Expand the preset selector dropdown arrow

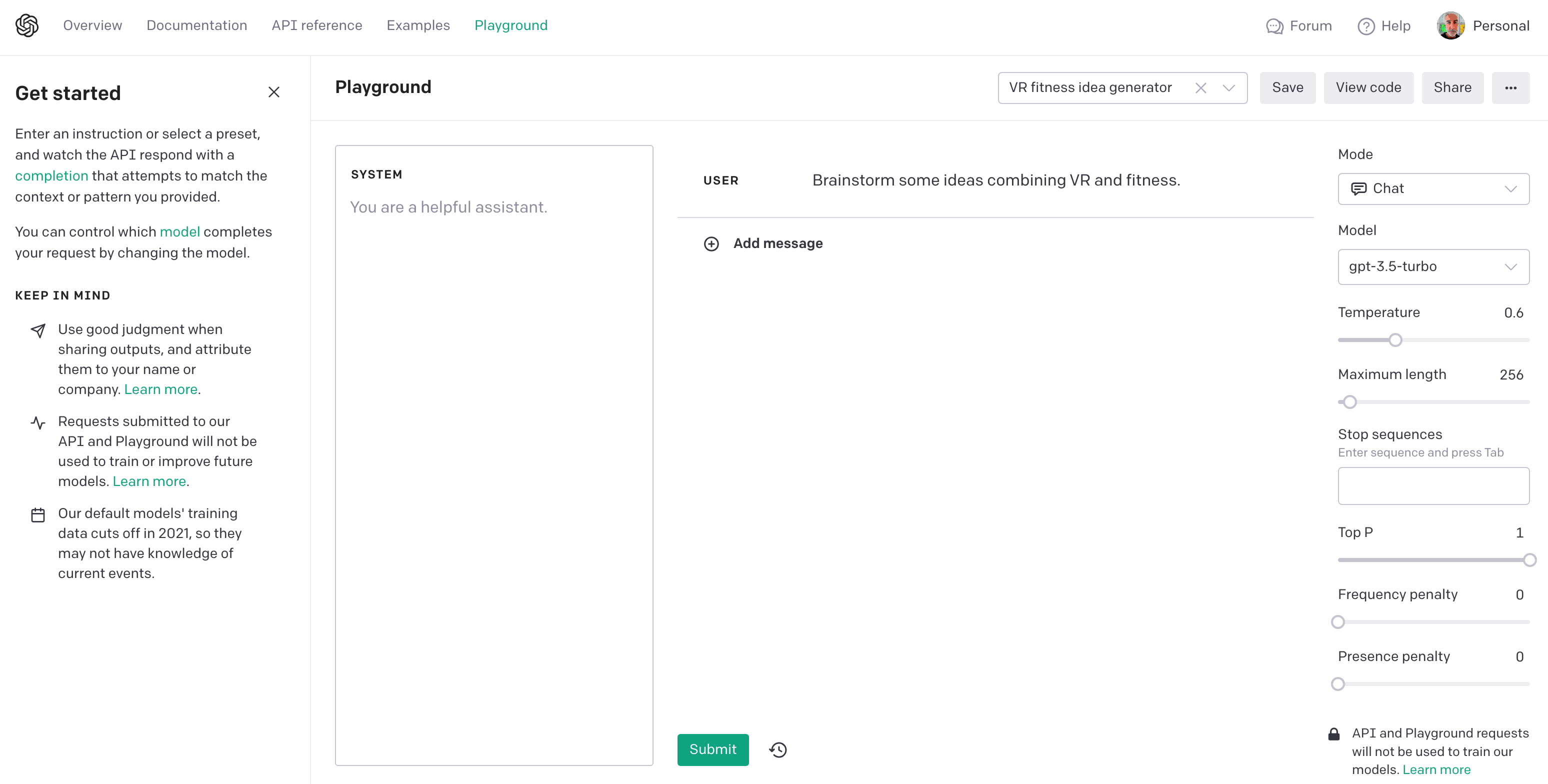pyautogui.click(x=1229, y=87)
